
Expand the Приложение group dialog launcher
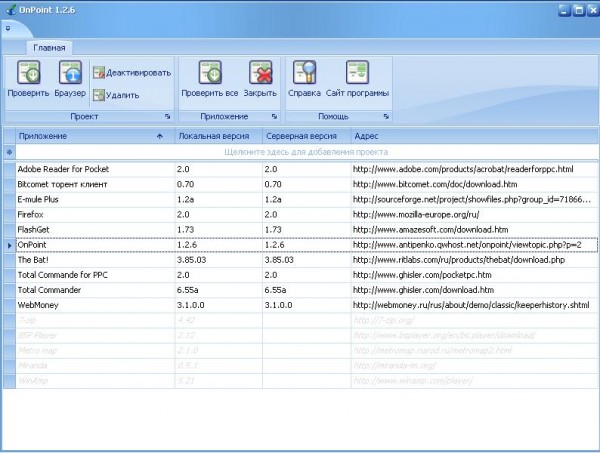point(277,117)
